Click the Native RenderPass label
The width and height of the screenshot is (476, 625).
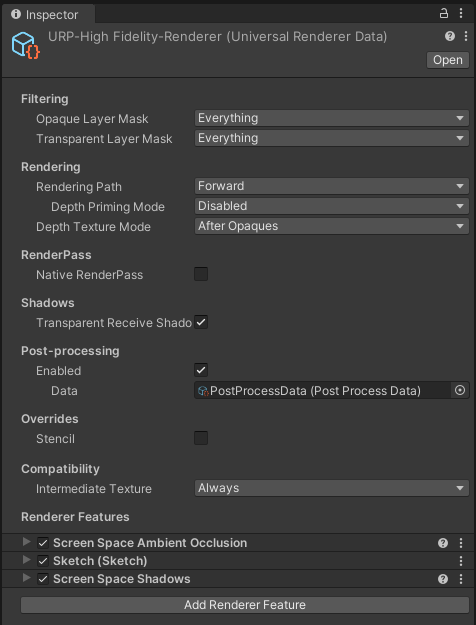click(90, 275)
